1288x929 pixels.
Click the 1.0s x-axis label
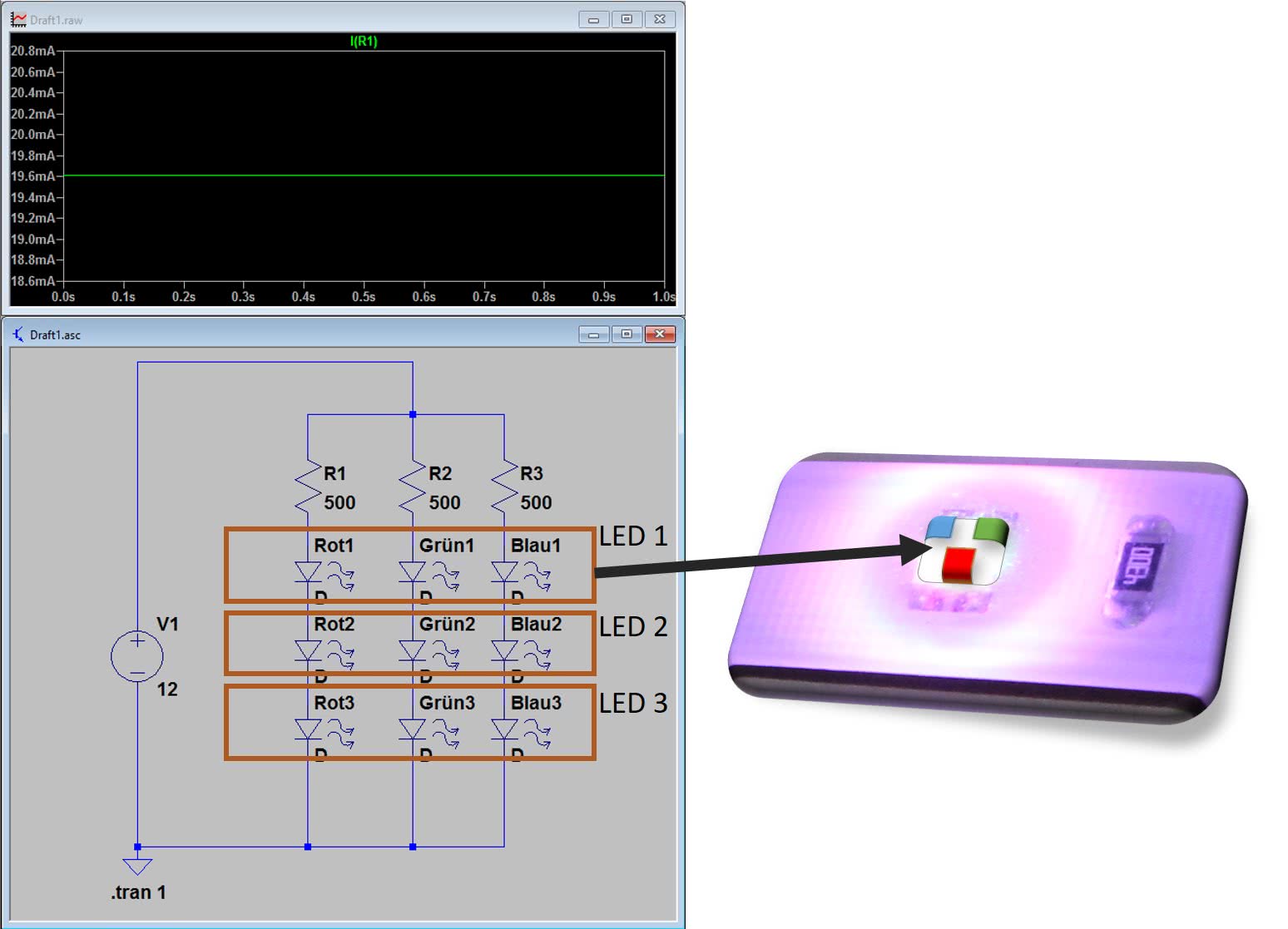tap(664, 296)
